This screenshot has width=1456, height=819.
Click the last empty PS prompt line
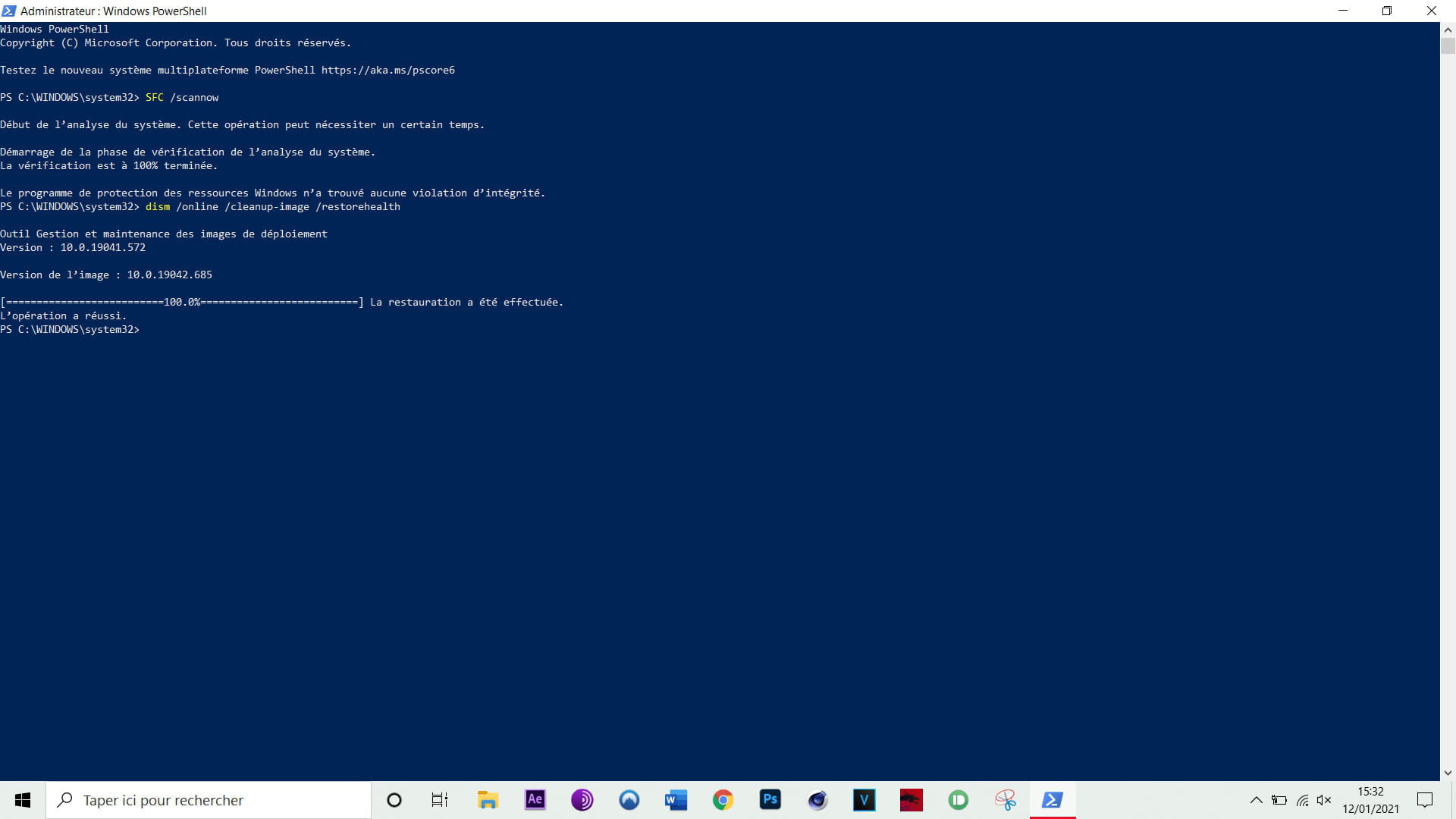[x=70, y=329]
